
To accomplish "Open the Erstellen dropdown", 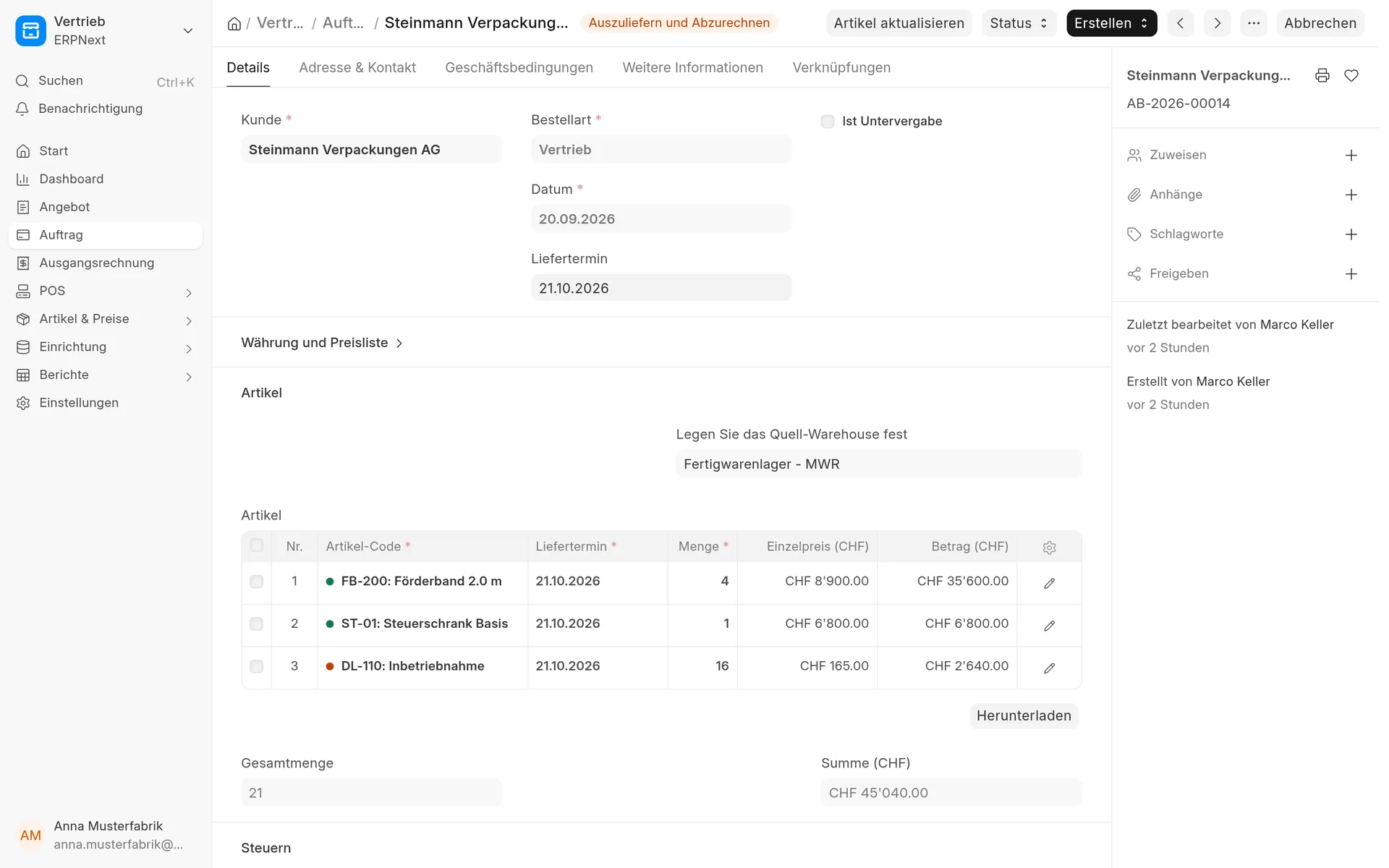I will [x=1111, y=23].
